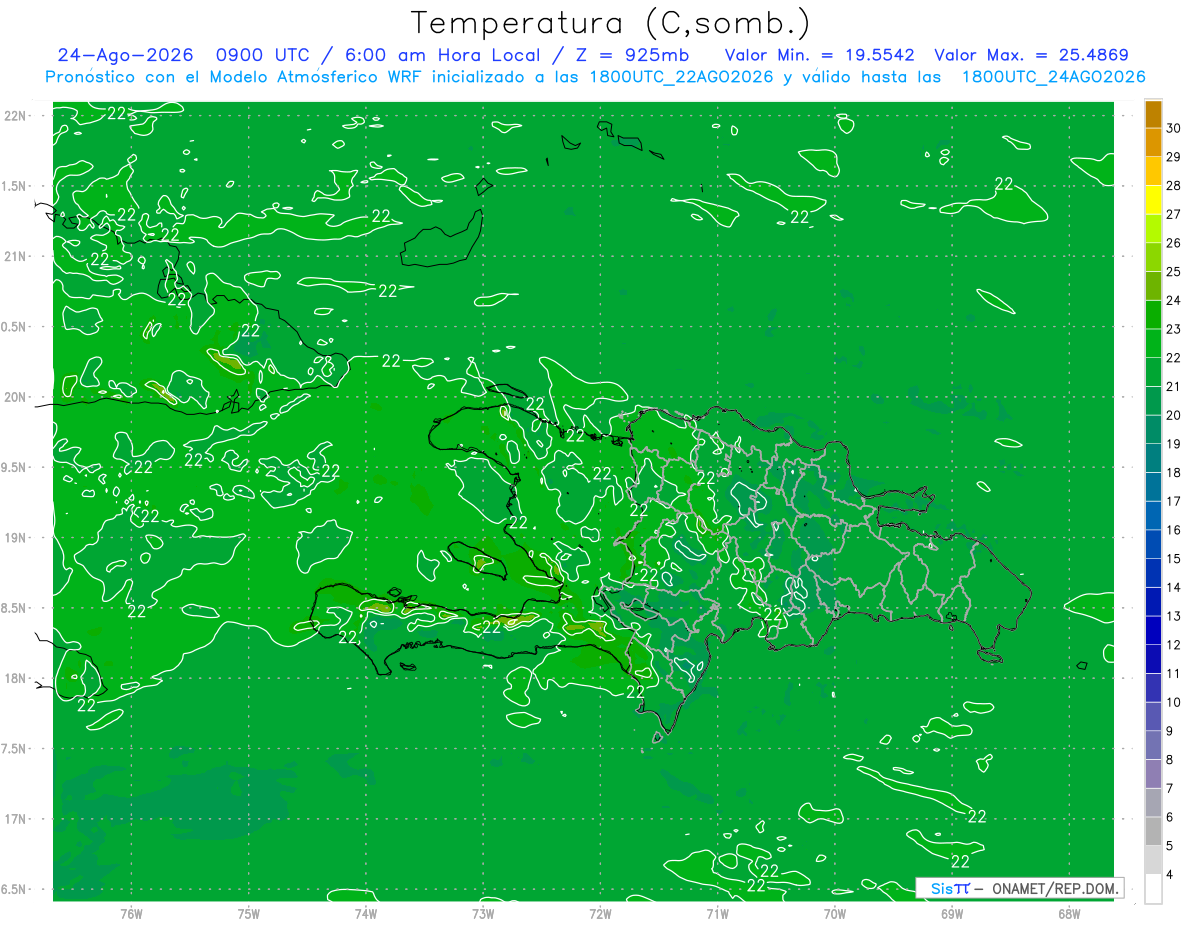Click the gray legend swatch between 5 and 6
This screenshot has width=1200, height=927.
pos(1153,831)
